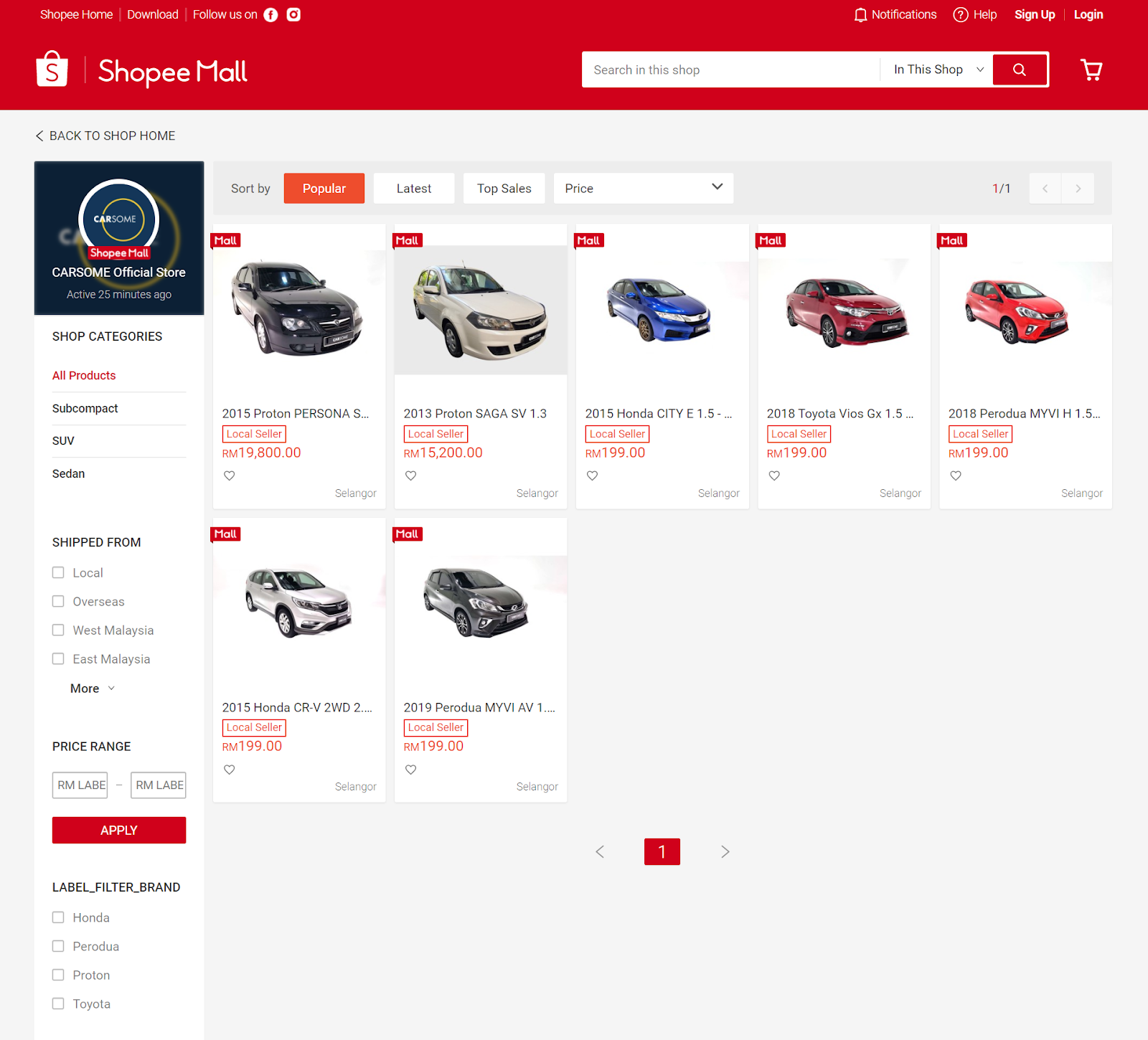Visit the shop's Facebook page
Image resolution: width=1148 pixels, height=1040 pixels.
tap(270, 14)
